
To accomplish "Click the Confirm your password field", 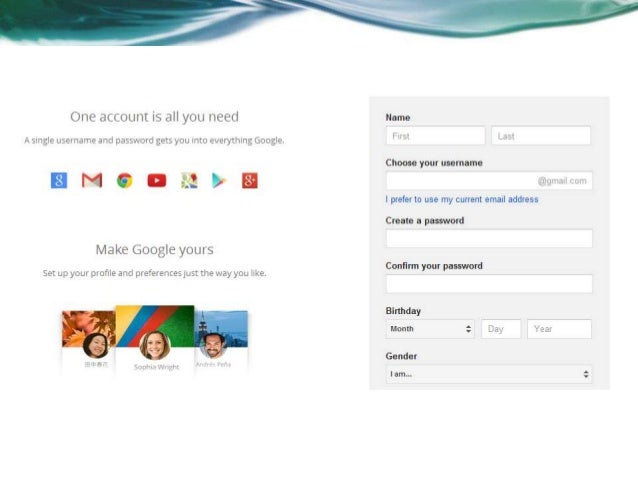I will [x=489, y=284].
